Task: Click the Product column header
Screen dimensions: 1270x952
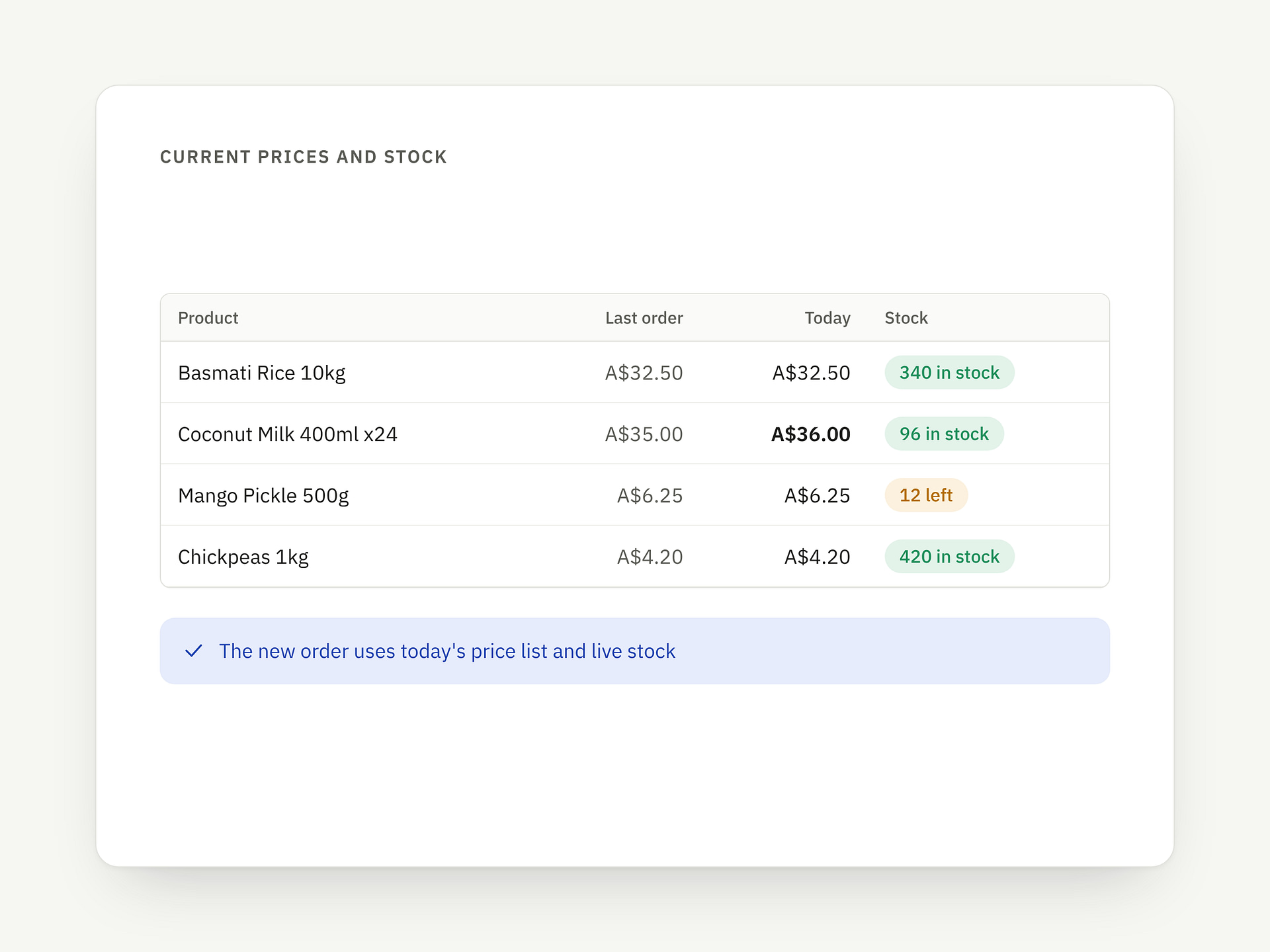Action: pos(208,318)
